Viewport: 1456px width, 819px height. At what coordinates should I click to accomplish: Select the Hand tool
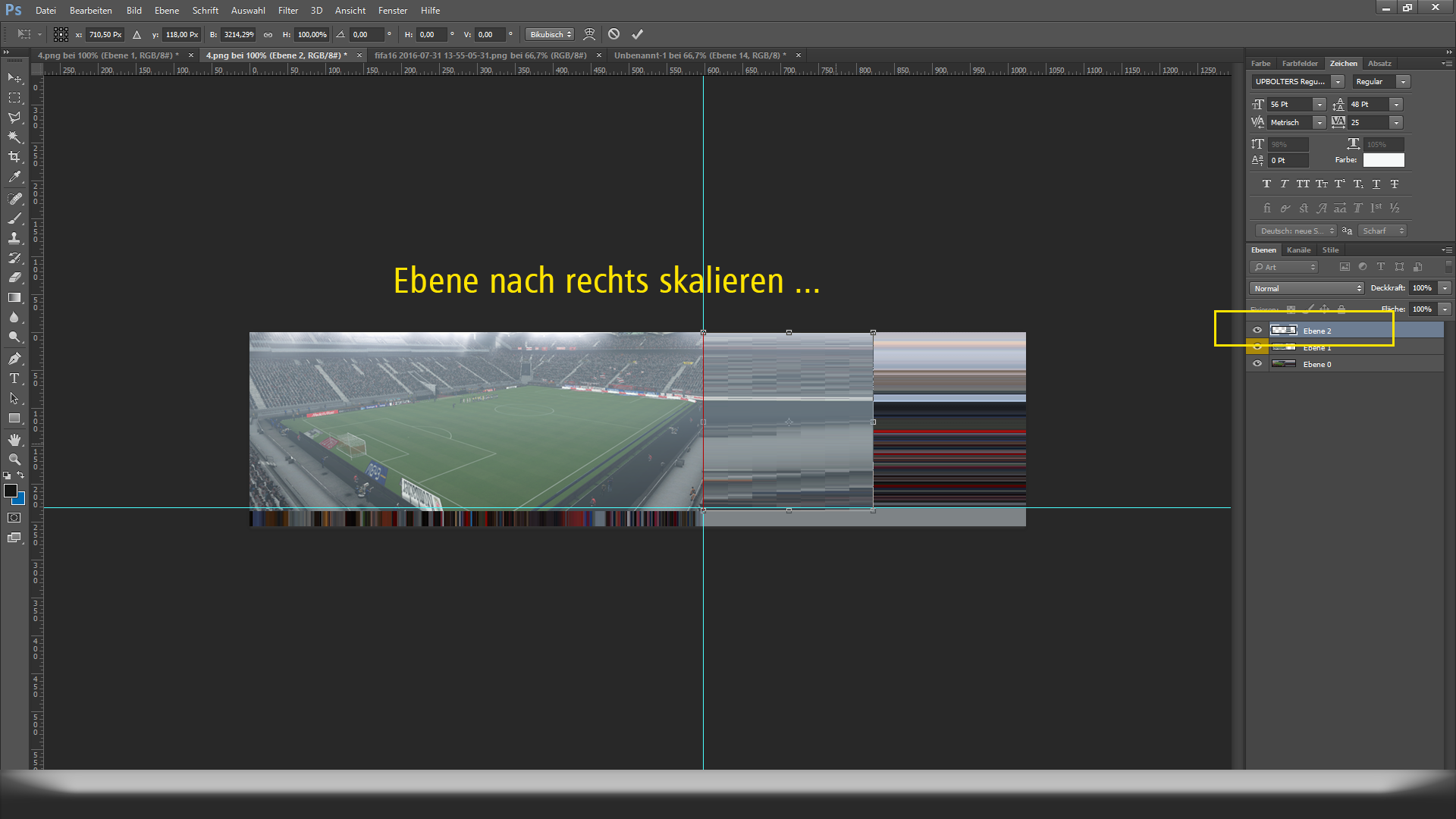14,440
